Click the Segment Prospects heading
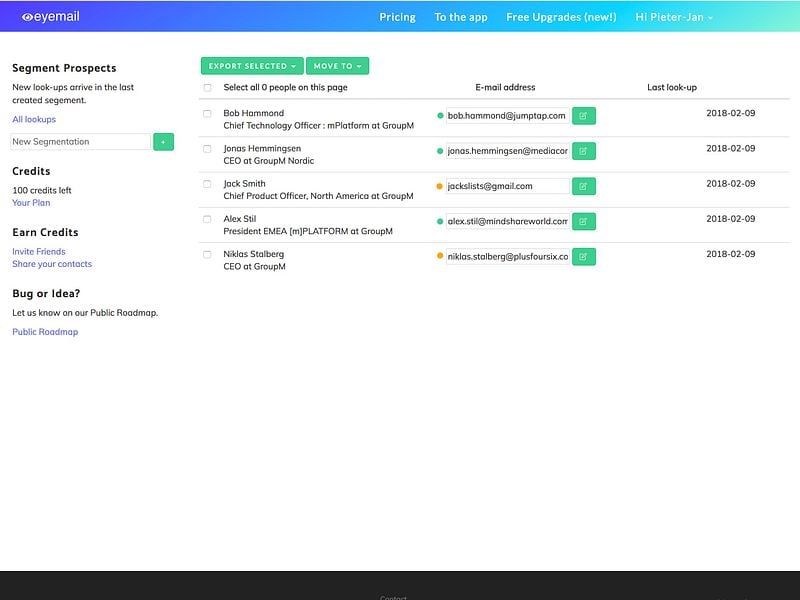 point(64,68)
